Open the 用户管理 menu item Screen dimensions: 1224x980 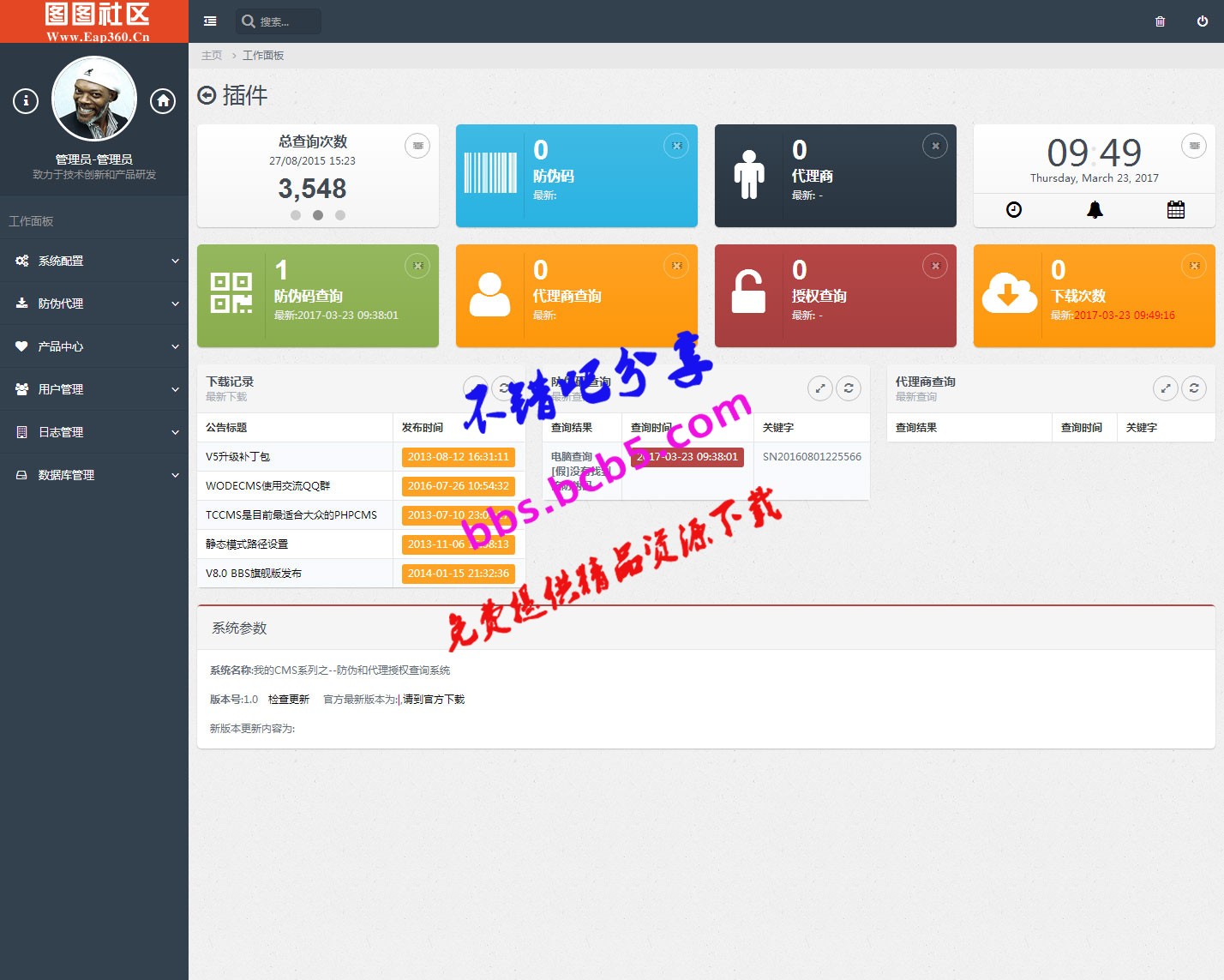coord(94,389)
